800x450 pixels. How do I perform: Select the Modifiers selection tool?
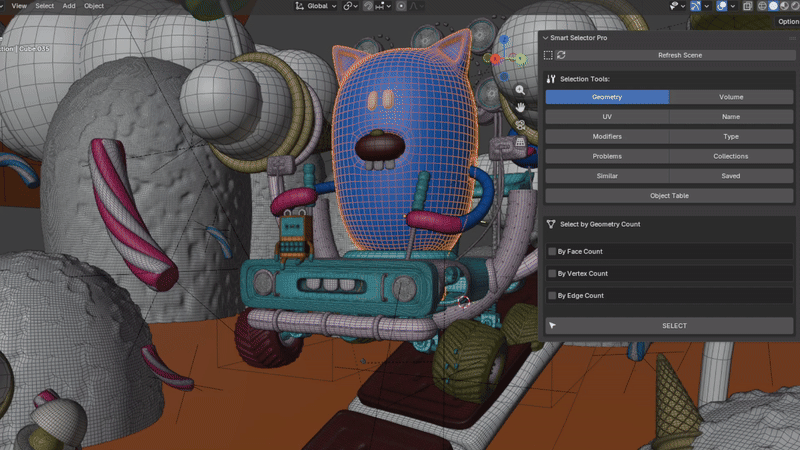tap(607, 137)
